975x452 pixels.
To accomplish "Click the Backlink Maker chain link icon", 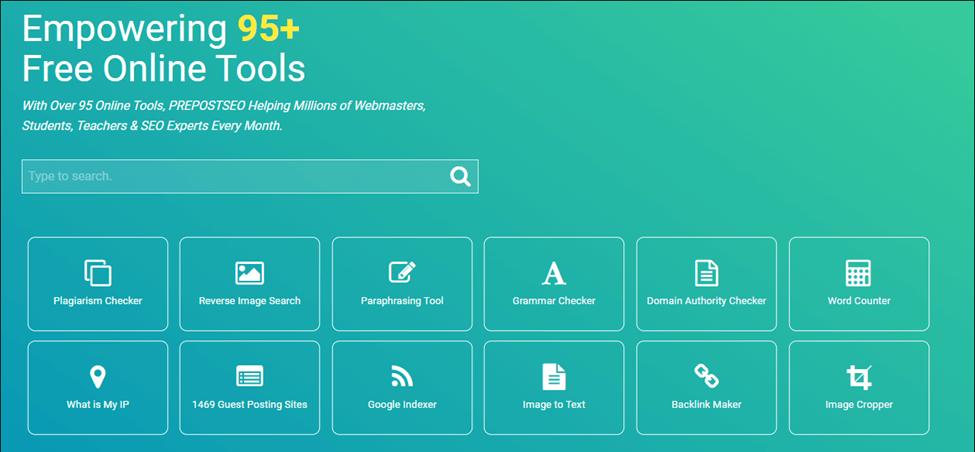I will pos(706,376).
